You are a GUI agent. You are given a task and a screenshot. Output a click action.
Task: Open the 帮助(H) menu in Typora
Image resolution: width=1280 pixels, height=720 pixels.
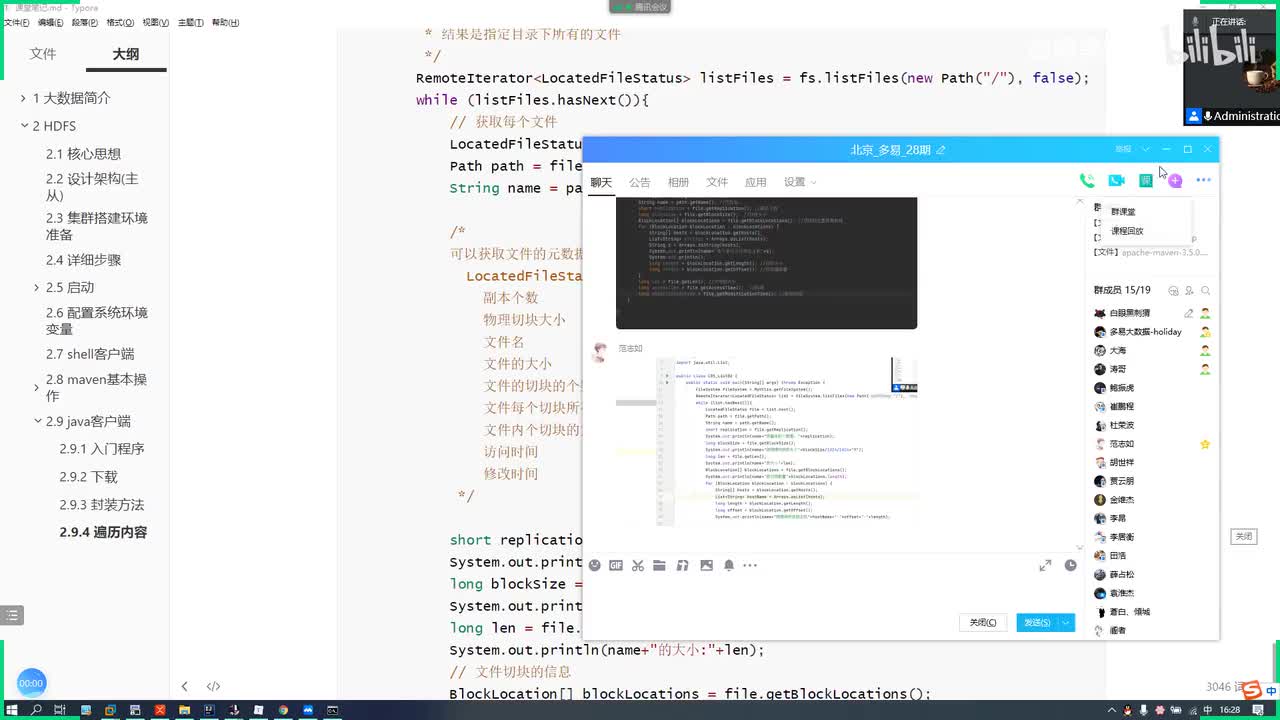225,22
